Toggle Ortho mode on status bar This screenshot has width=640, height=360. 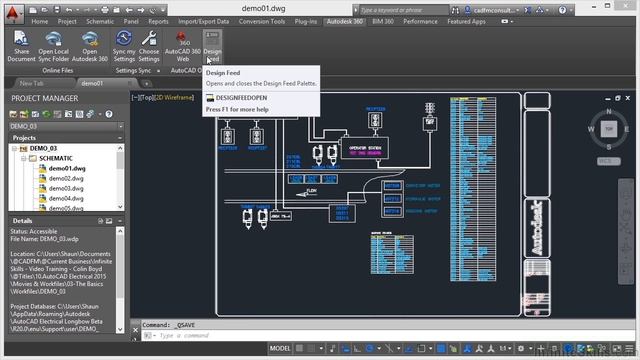tap(357, 349)
